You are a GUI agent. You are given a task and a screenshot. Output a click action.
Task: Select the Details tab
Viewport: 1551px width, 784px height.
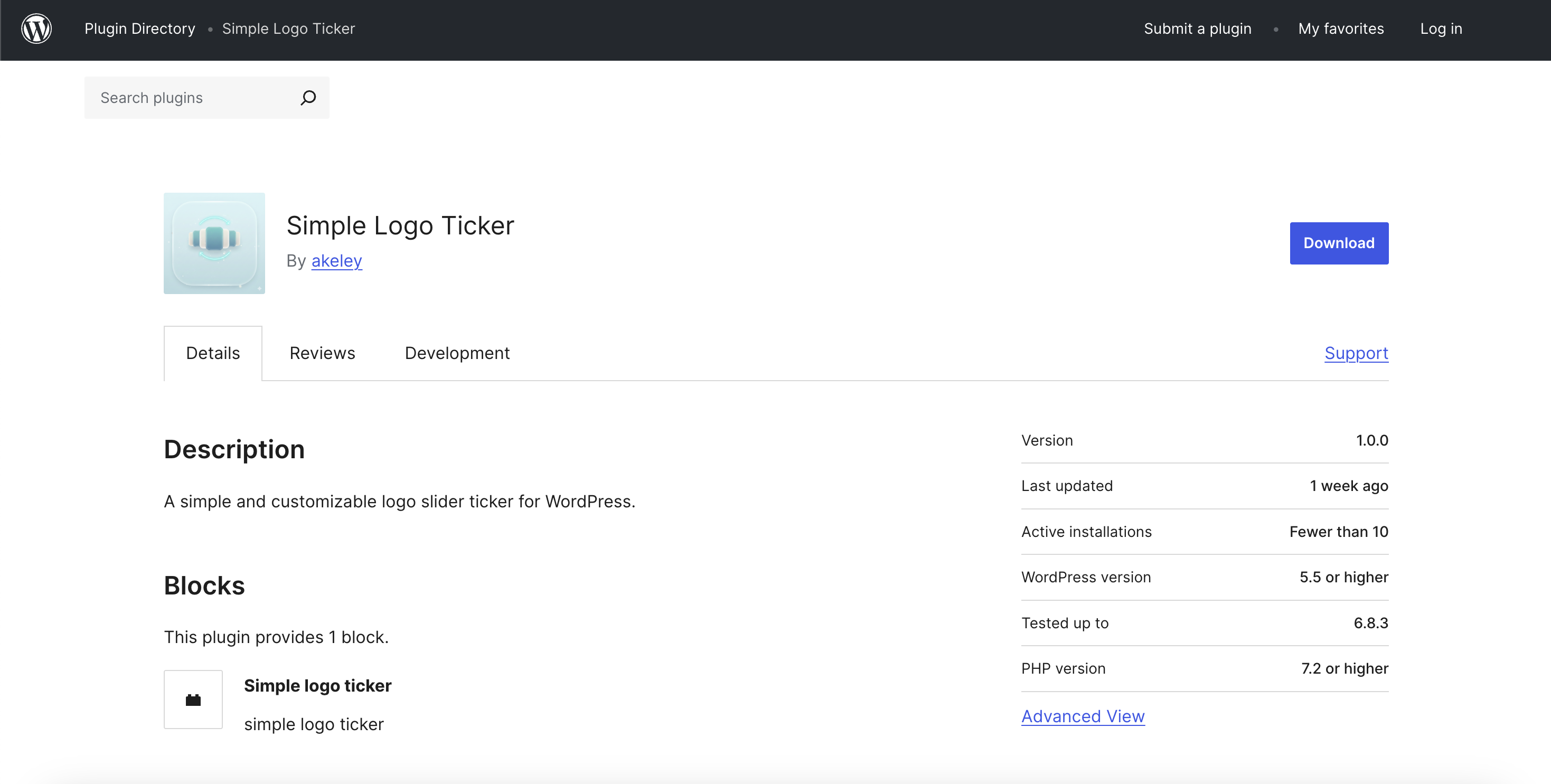213,354
